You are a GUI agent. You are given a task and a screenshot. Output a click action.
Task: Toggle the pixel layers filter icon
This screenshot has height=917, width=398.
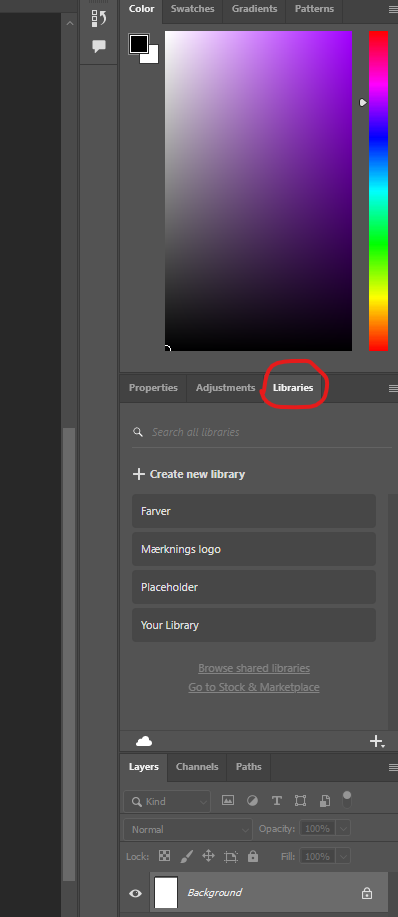228,801
